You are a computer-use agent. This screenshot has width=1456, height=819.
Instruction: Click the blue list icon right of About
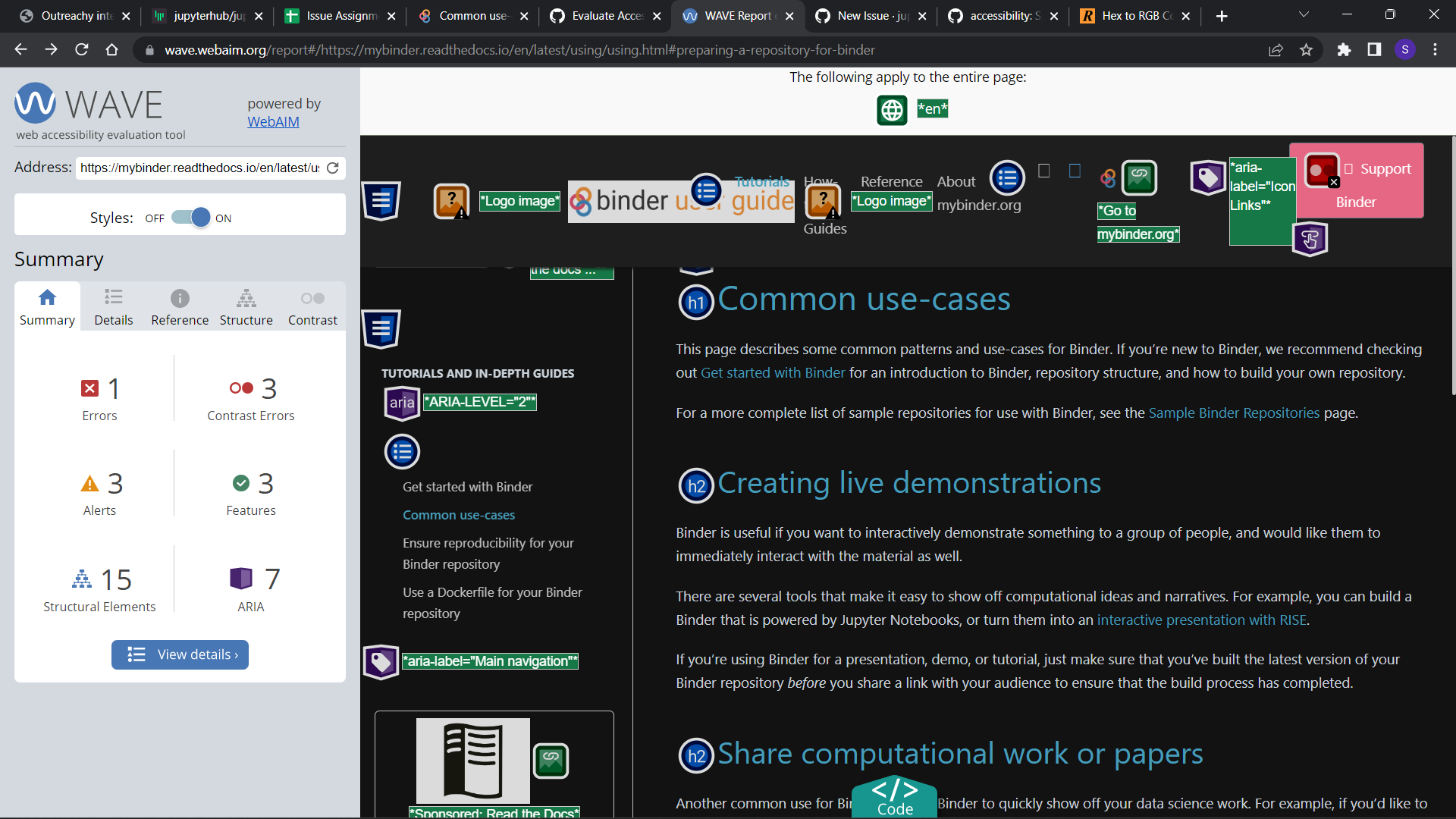[1007, 178]
